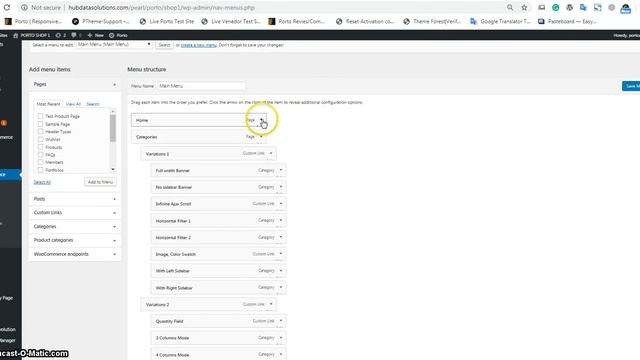Click the Pages list scroll up arrow

tap(113, 111)
